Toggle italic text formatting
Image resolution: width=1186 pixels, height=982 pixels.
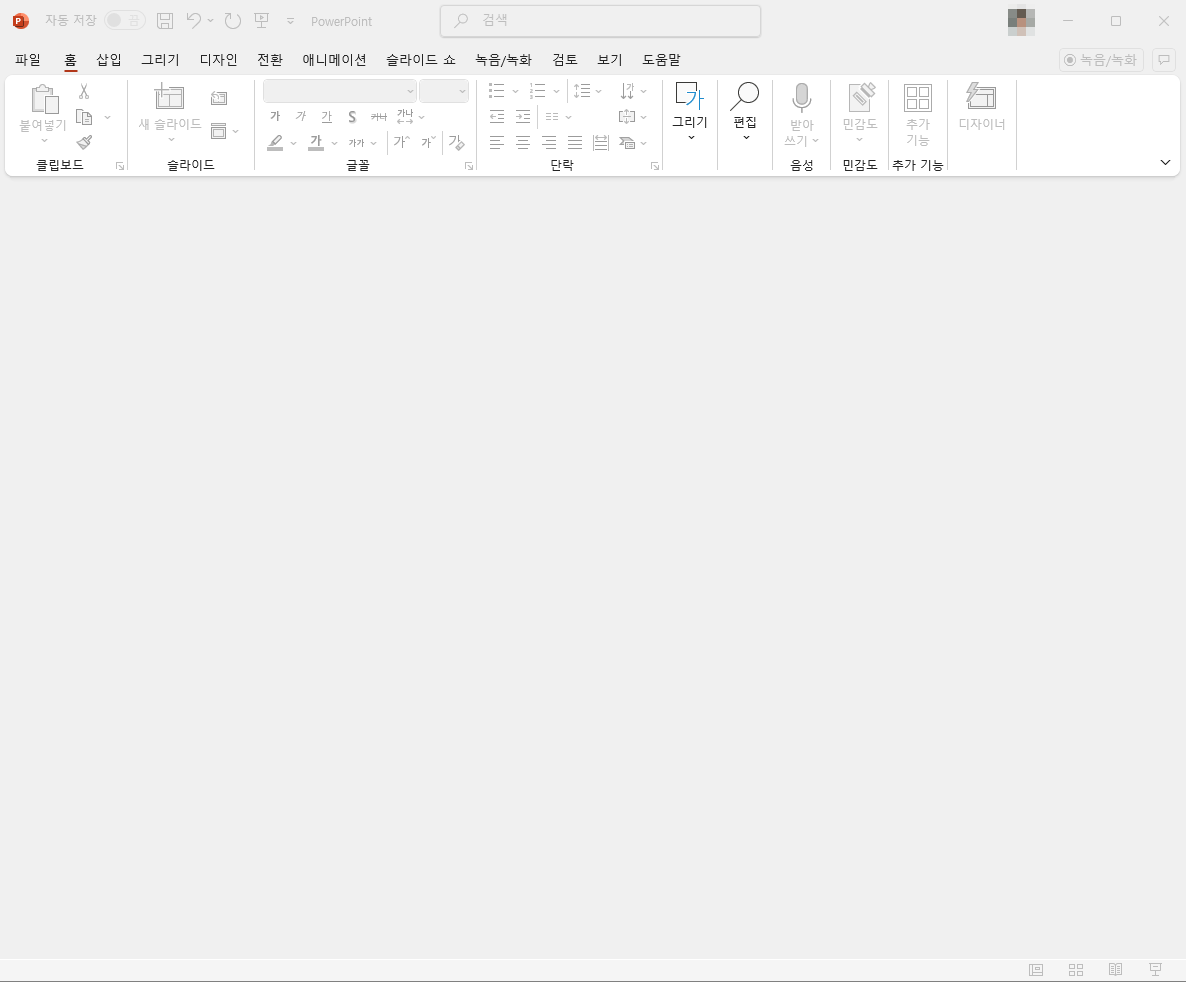click(x=301, y=117)
